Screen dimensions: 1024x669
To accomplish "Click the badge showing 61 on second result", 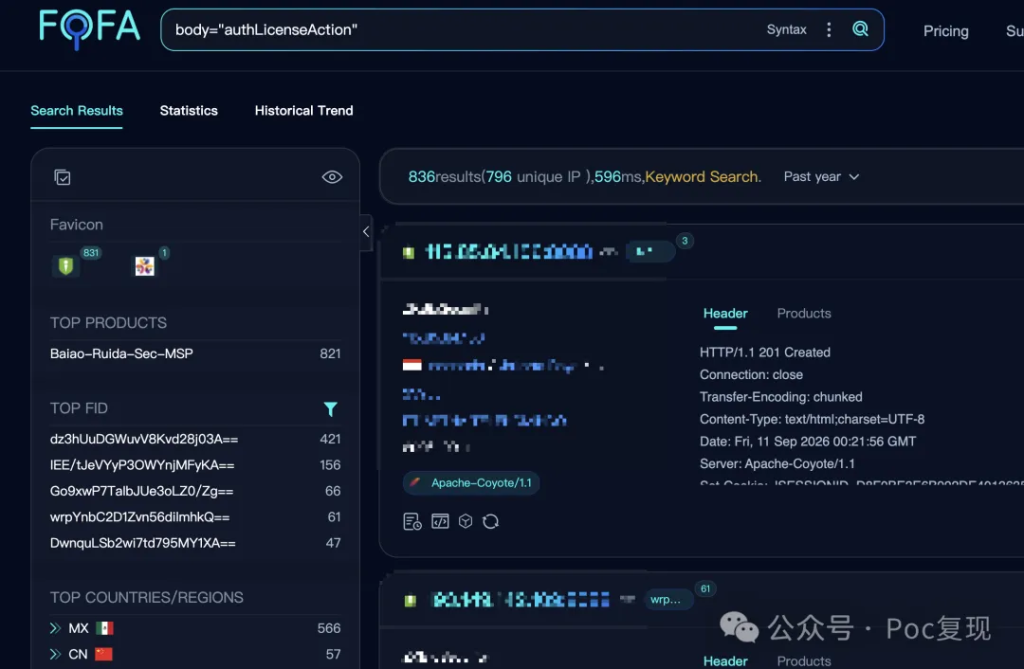I will (x=705, y=589).
